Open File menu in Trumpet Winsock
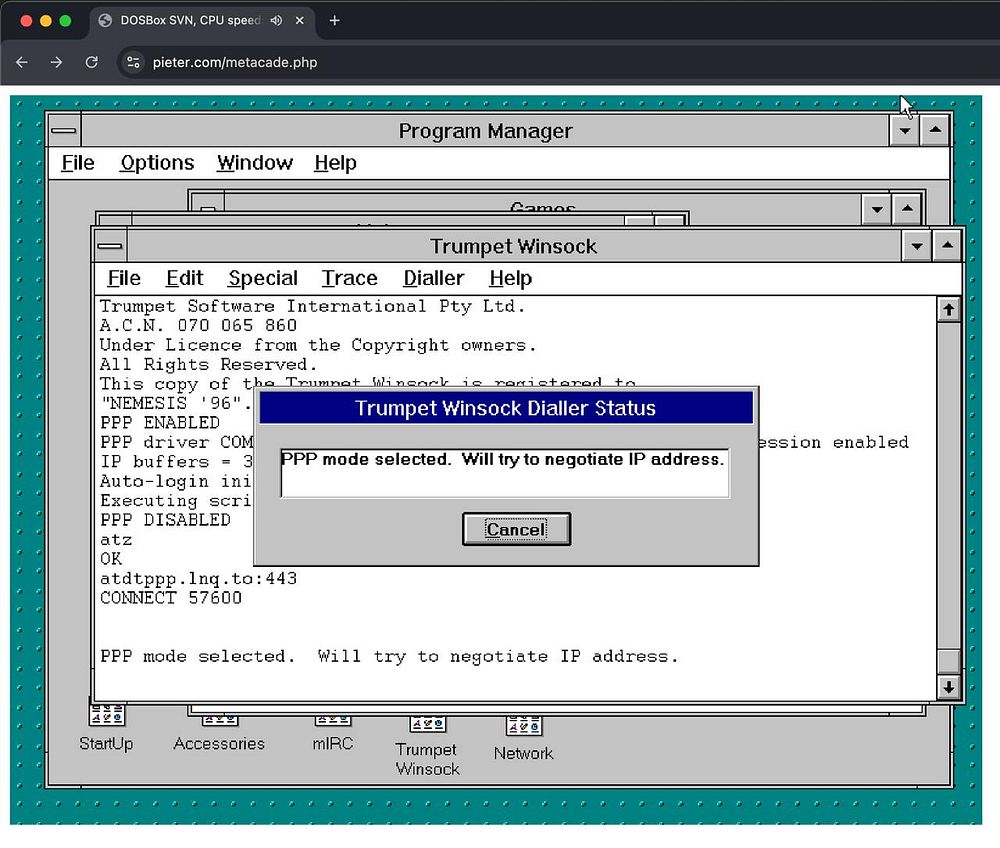The height and width of the screenshot is (848, 1000). 124,279
